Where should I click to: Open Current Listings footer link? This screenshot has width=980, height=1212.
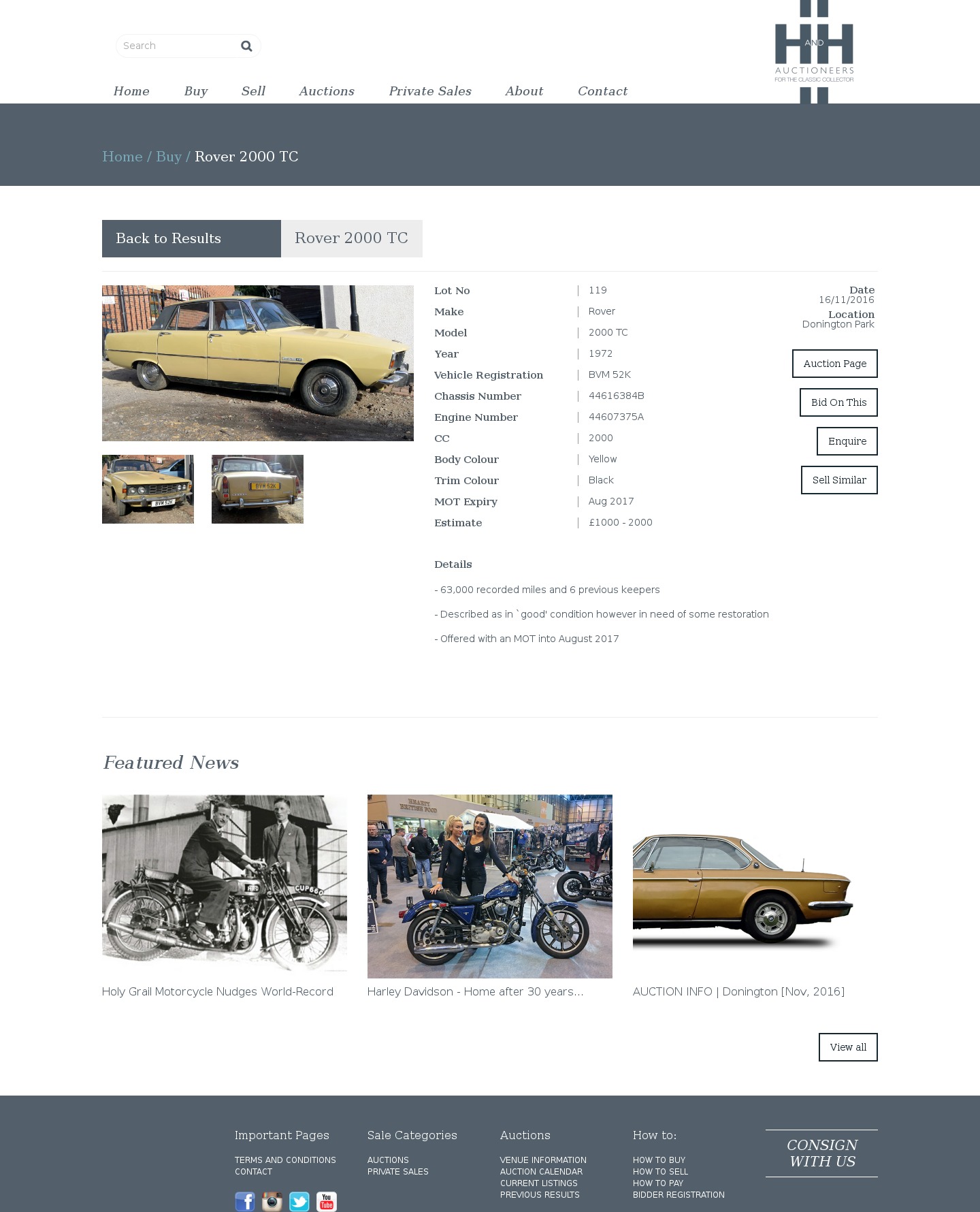[538, 1183]
